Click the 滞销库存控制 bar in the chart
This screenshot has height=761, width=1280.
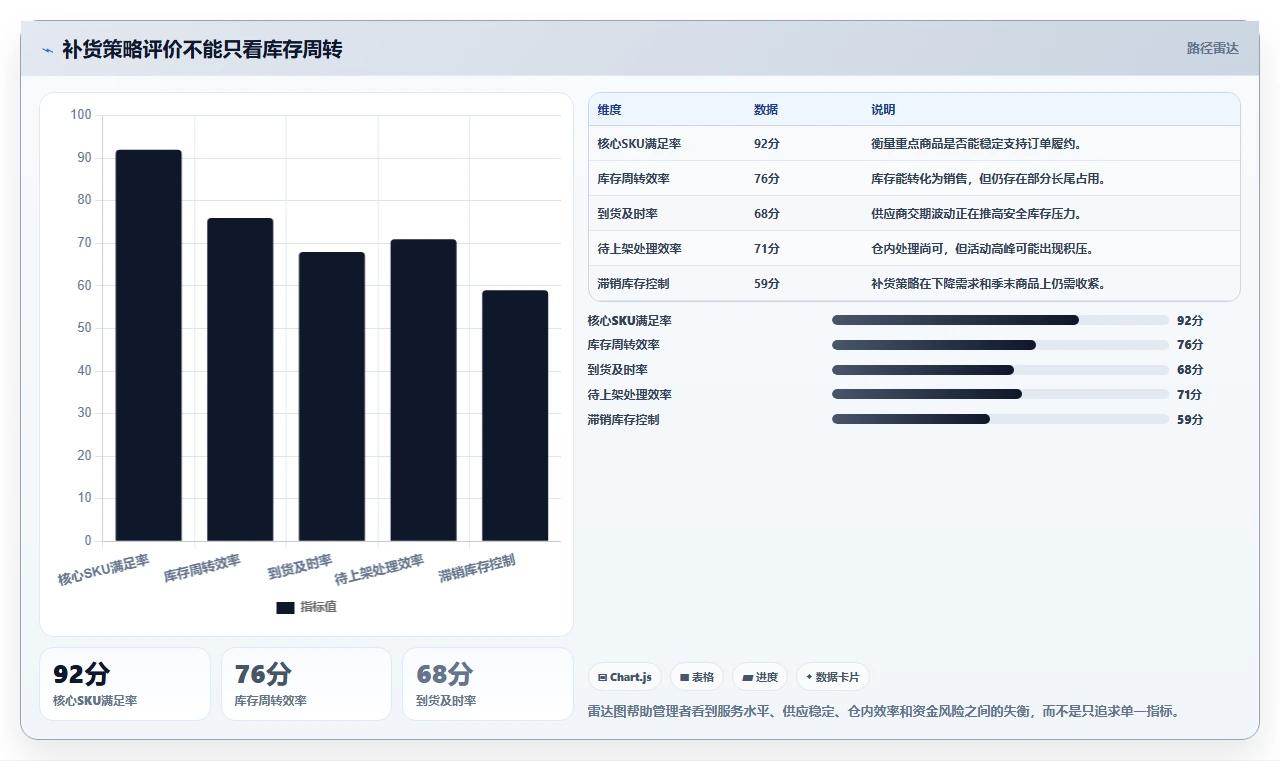tap(515, 415)
